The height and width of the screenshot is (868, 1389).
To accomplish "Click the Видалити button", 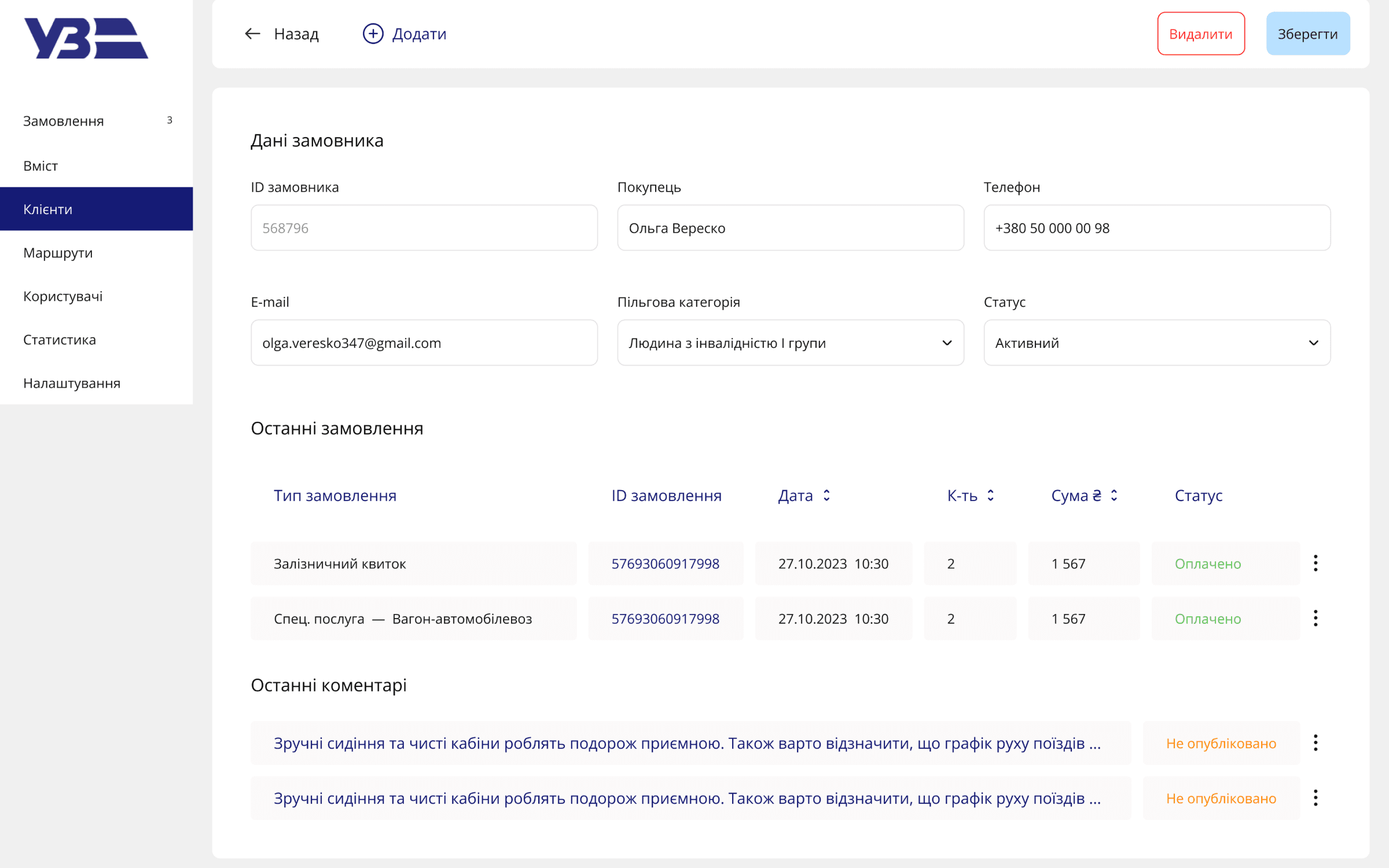I will click(x=1200, y=34).
